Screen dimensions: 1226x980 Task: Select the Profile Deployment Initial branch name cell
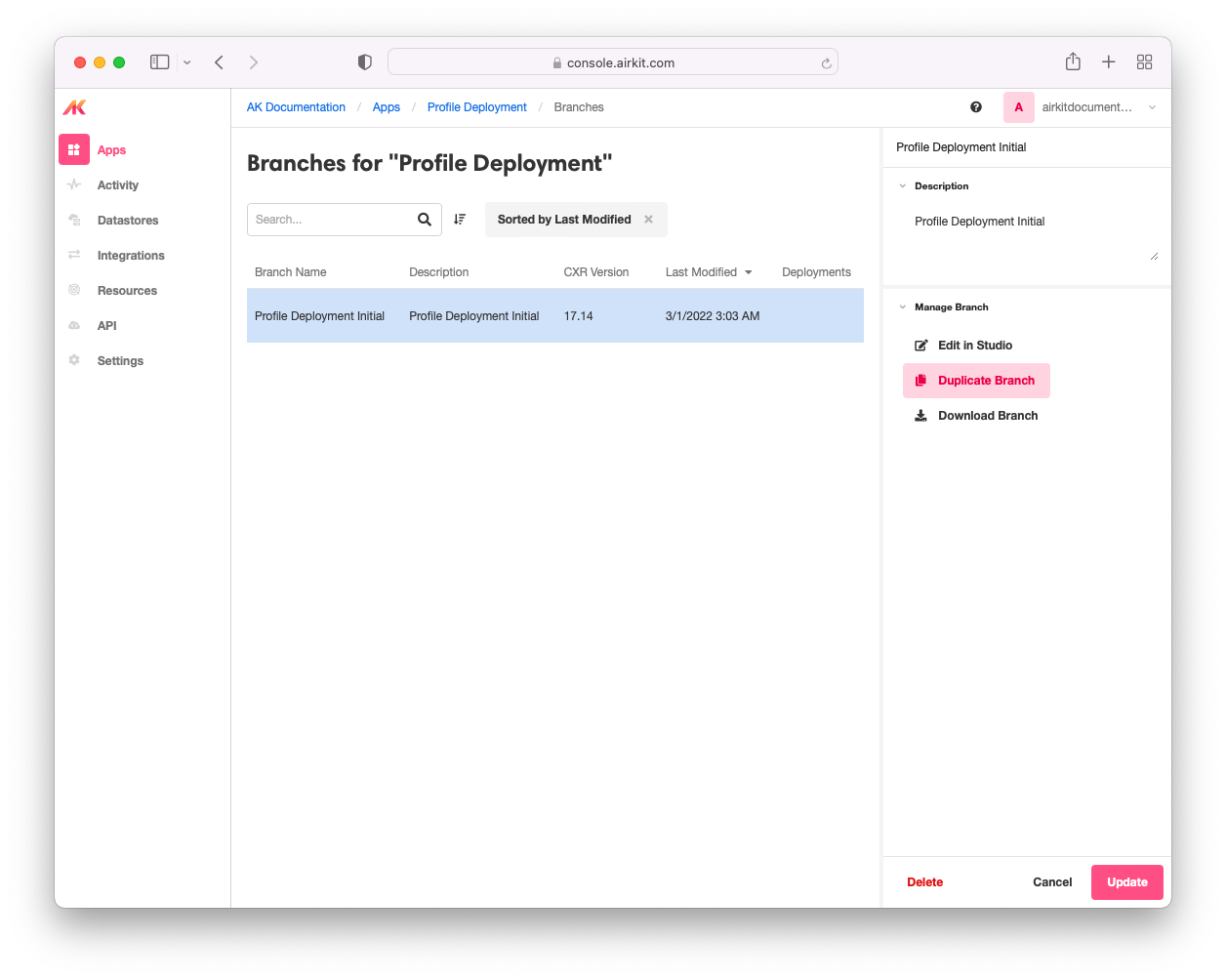[x=320, y=316]
